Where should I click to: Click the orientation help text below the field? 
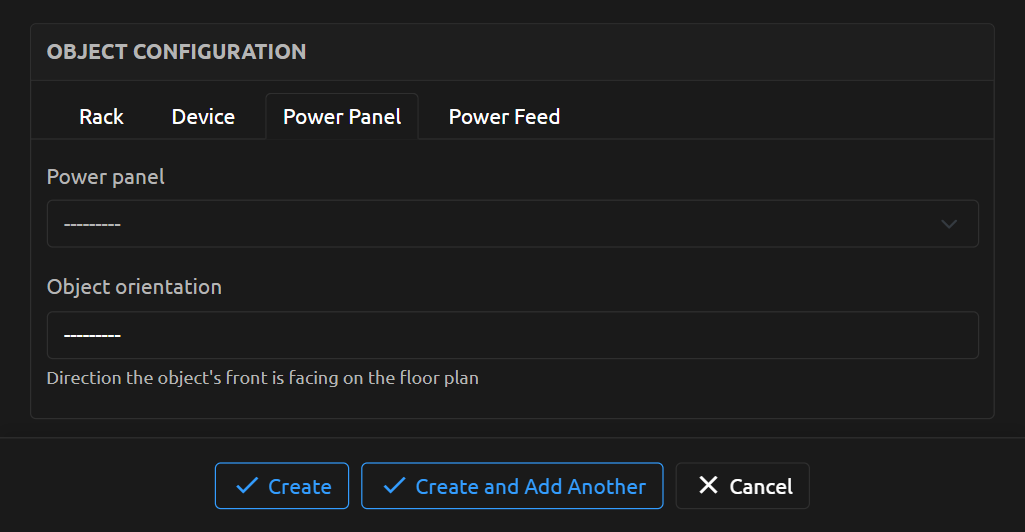pyautogui.click(x=262, y=379)
